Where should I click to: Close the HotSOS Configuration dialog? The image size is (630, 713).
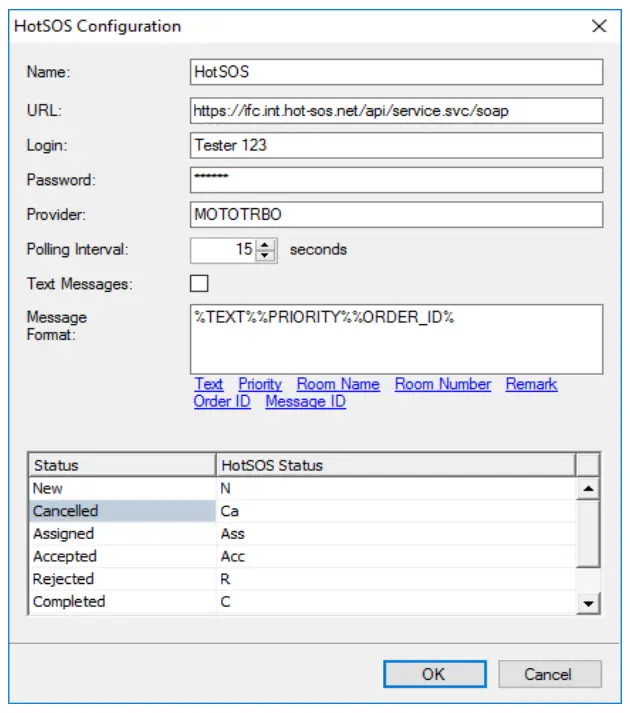tap(599, 26)
